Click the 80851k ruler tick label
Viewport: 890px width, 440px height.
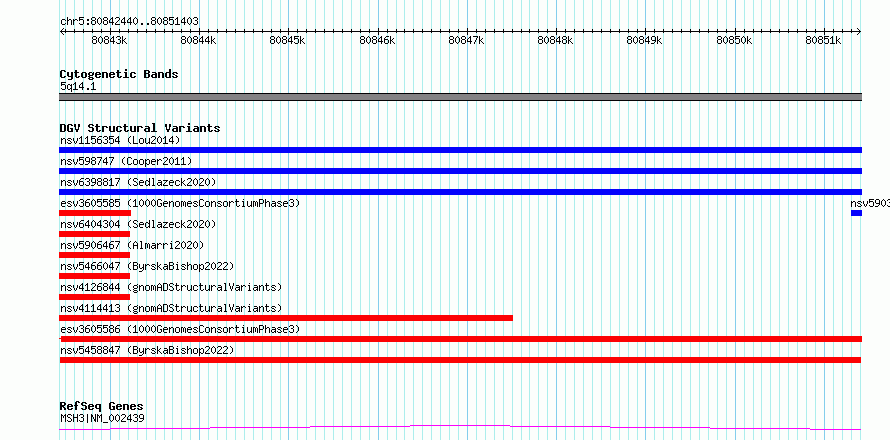coord(824,40)
